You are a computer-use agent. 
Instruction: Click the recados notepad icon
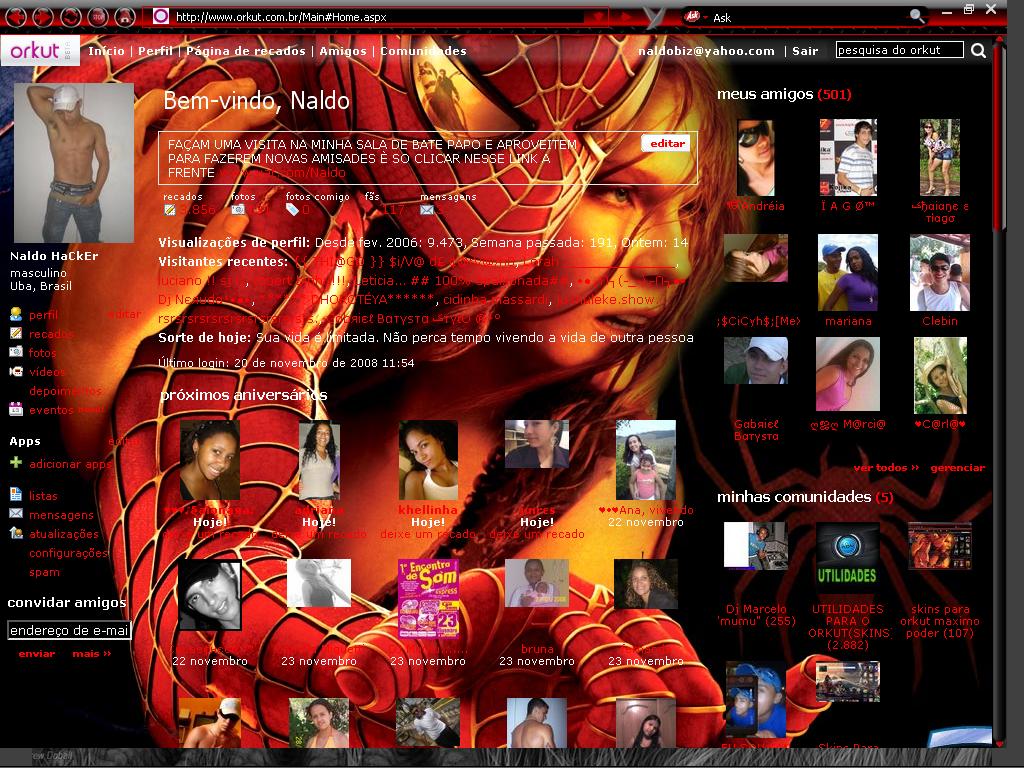pos(170,210)
